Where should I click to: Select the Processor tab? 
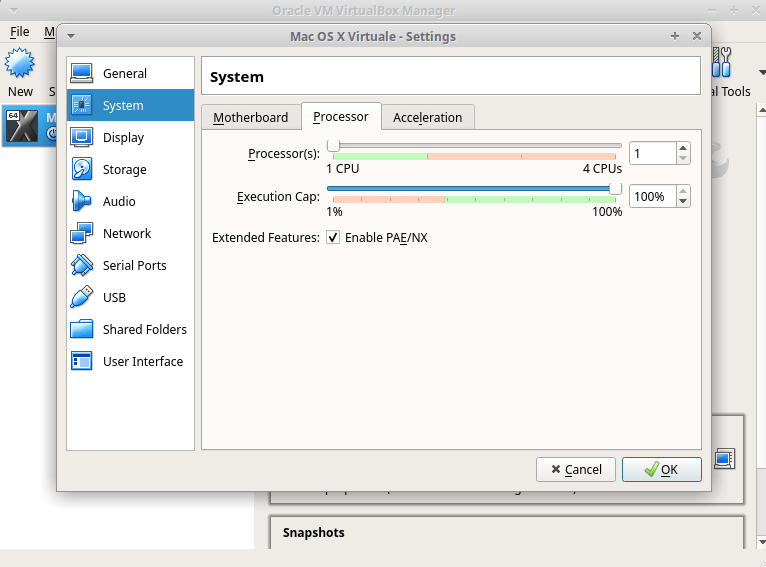[x=341, y=117]
